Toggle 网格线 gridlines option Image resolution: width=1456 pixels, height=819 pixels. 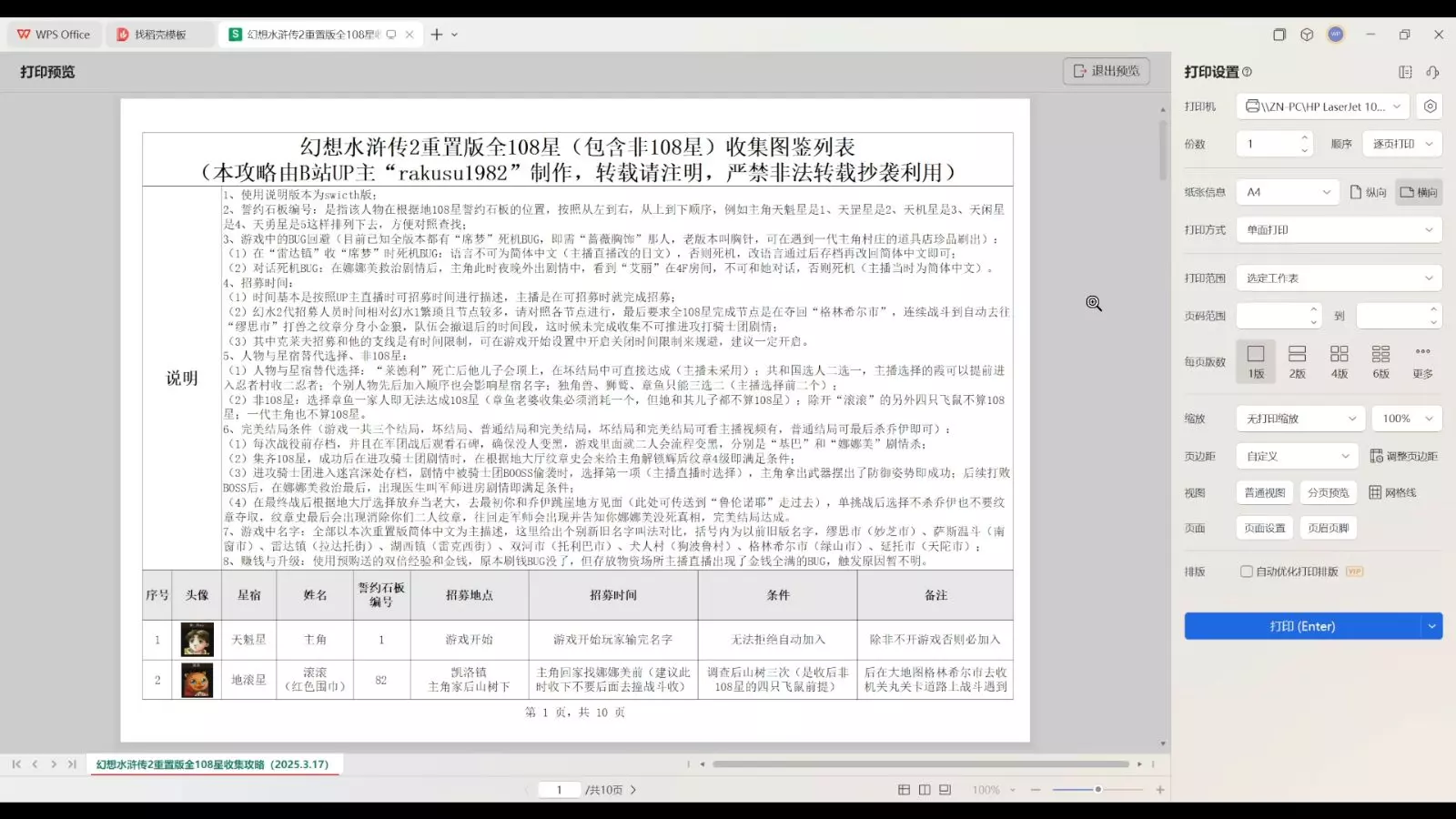[1393, 492]
